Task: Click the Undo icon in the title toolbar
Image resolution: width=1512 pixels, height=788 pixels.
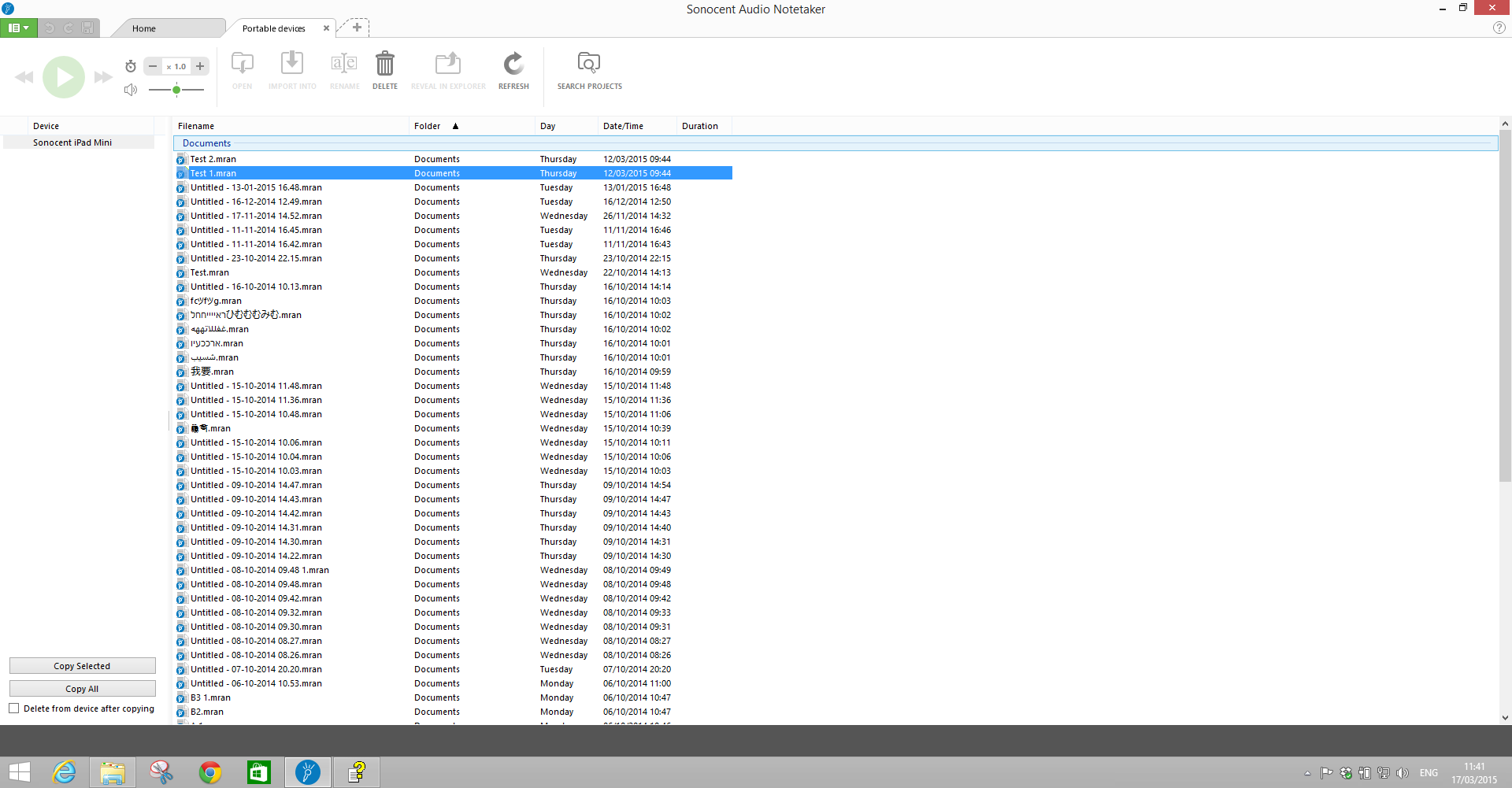Action: pyautogui.click(x=50, y=28)
